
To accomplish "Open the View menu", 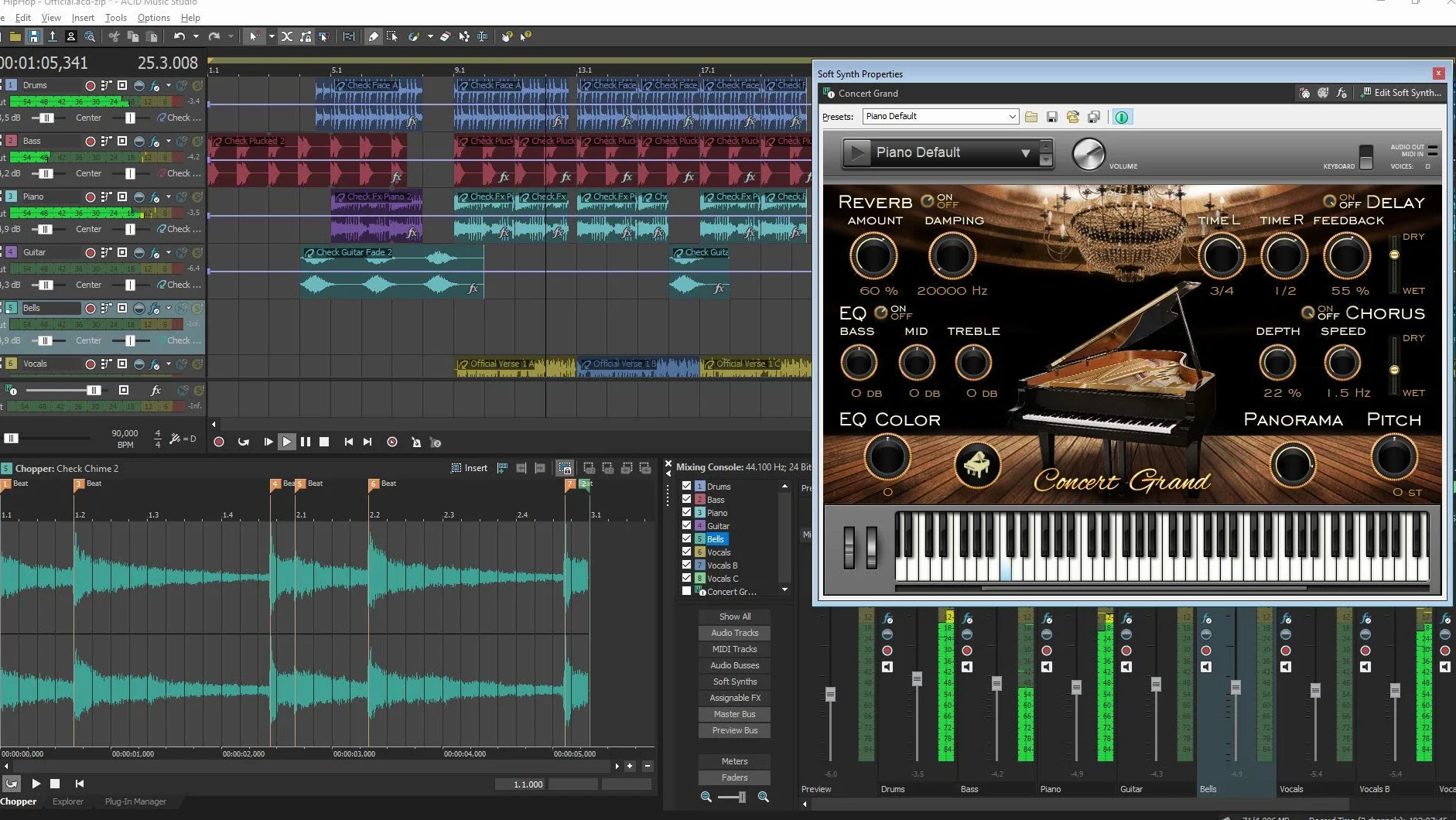I will [51, 17].
